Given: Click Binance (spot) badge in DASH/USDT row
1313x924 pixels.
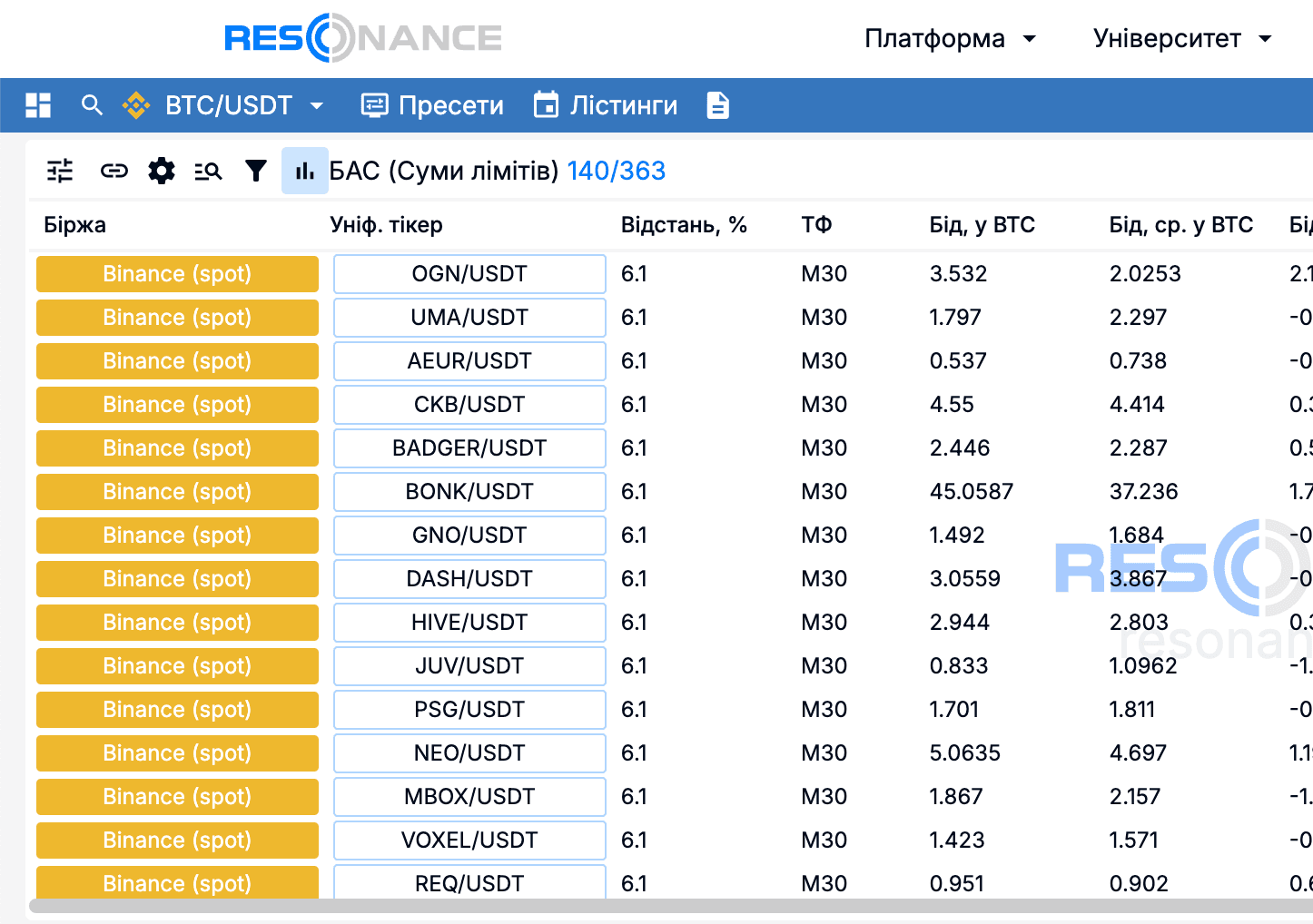Looking at the screenshot, I should pyautogui.click(x=177, y=579).
